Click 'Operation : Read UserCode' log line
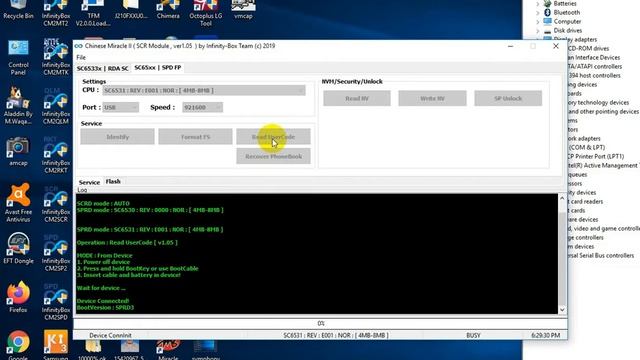Viewport: 640px width, 360px height. pyautogui.click(x=127, y=242)
